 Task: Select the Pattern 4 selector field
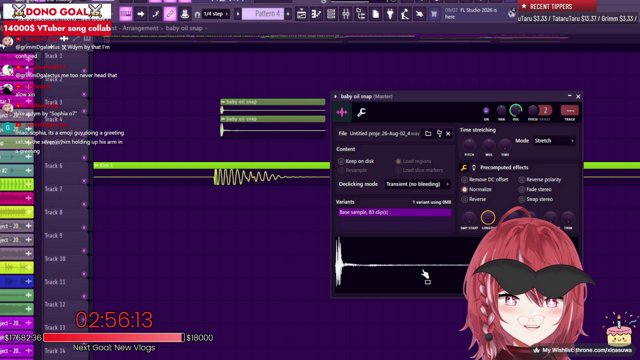[263, 14]
